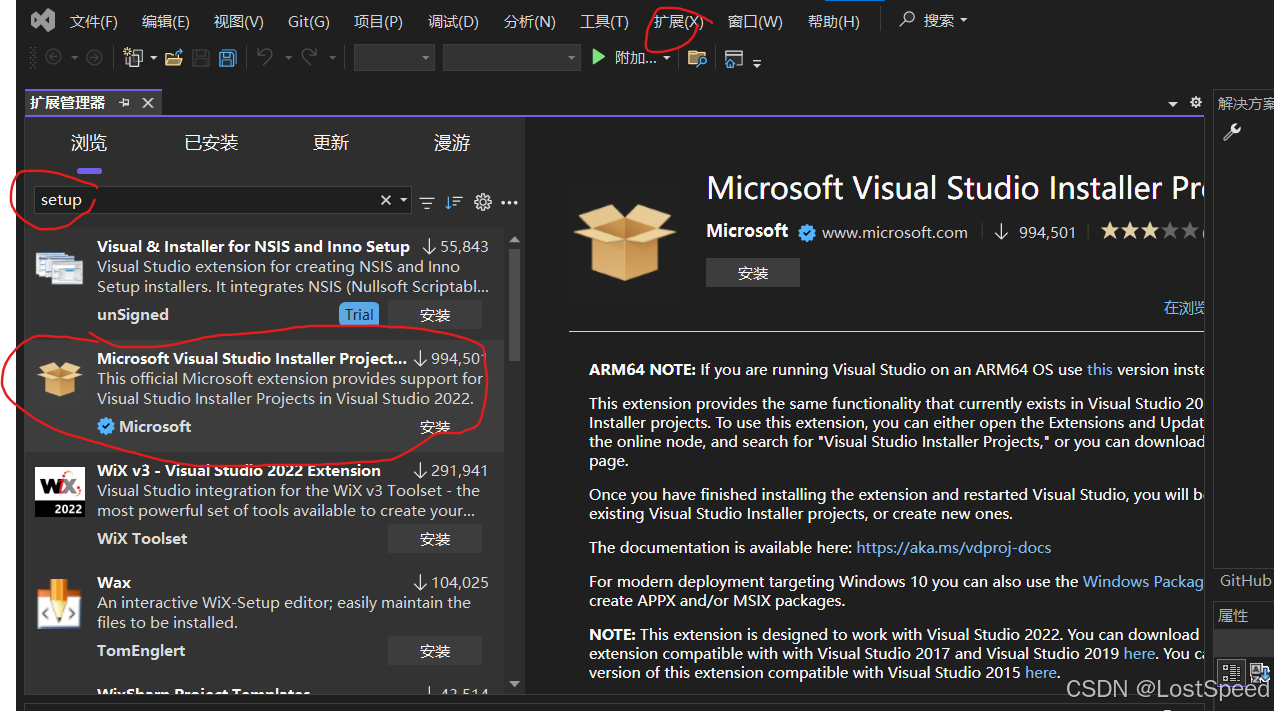
Task: Install the Wax extension
Action: pos(435,651)
